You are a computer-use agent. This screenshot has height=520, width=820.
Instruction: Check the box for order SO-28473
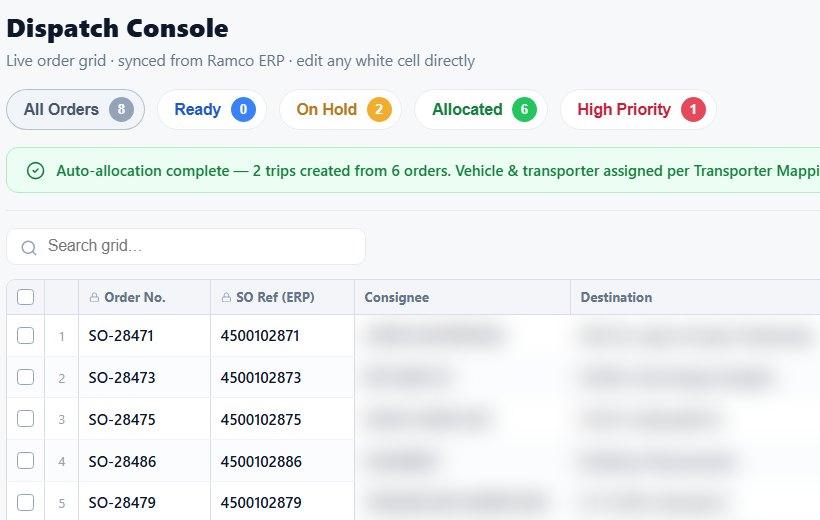point(26,377)
